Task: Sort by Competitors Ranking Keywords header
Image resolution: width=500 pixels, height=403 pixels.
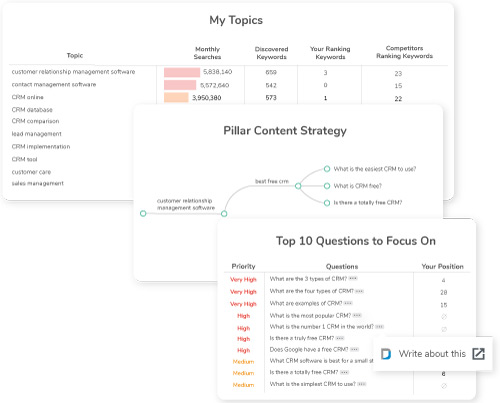Action: click(404, 52)
